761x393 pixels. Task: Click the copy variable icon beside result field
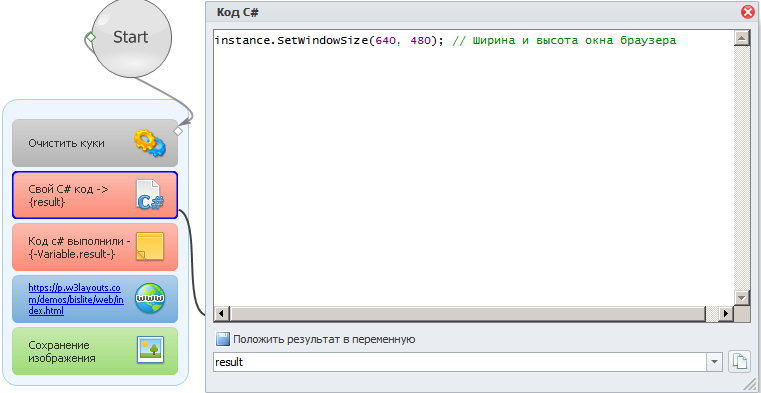[739, 362]
